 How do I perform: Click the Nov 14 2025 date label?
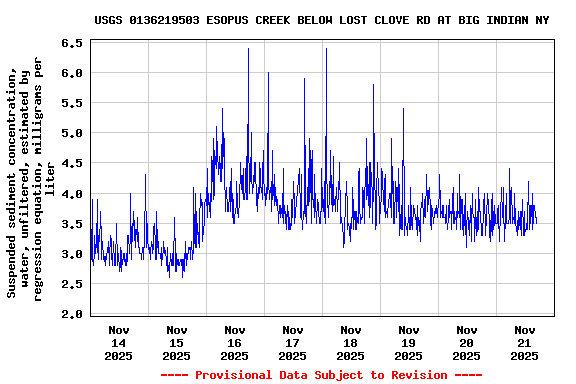[x=119, y=343]
